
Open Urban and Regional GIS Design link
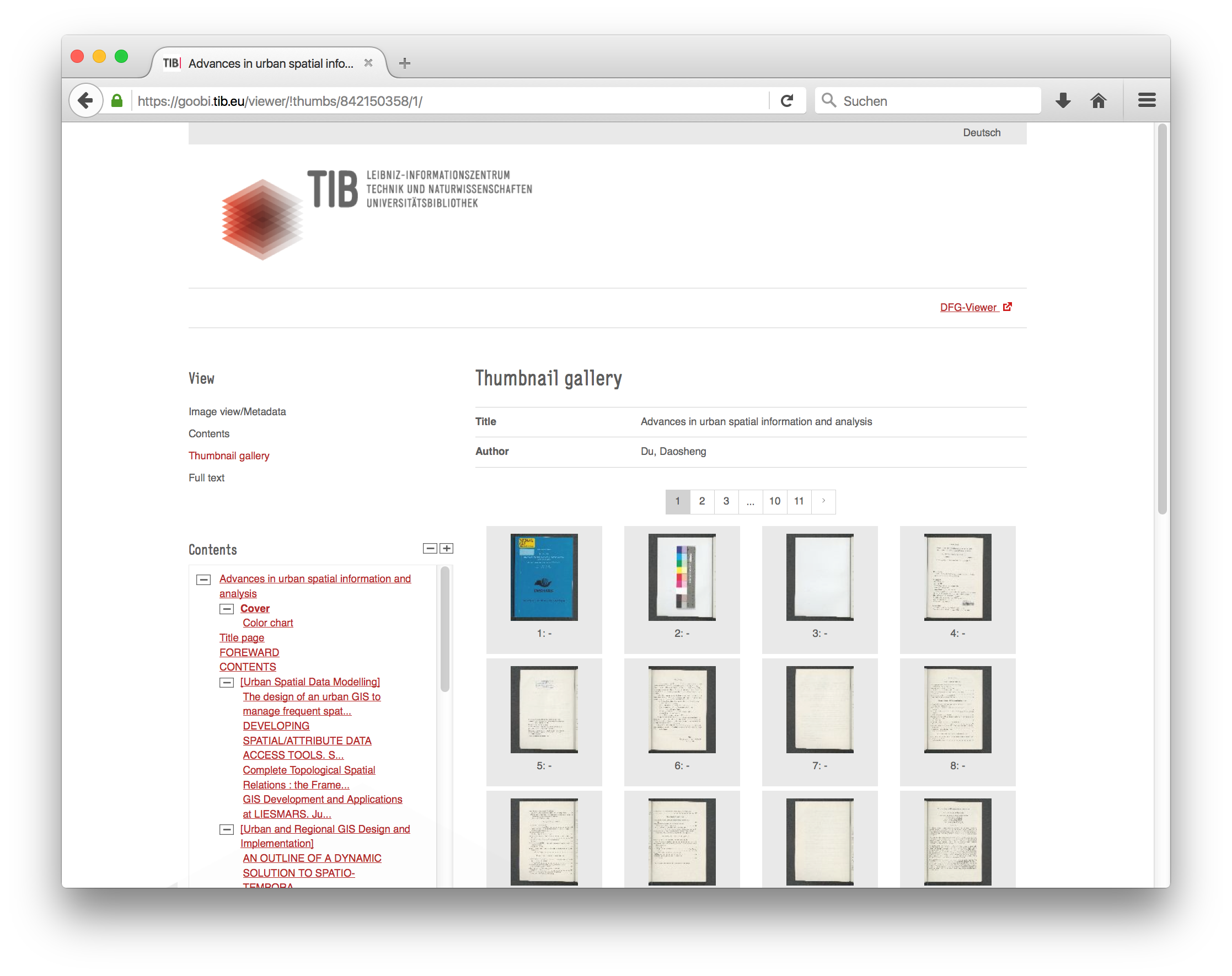tap(325, 836)
